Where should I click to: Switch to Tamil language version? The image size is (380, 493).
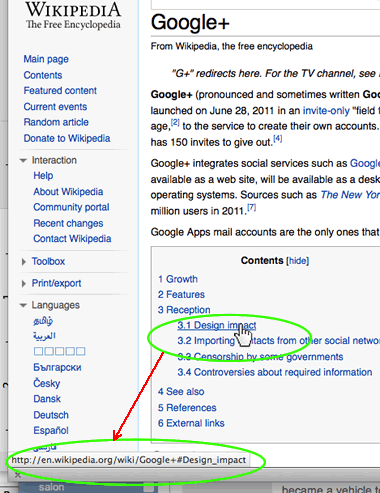click(x=43, y=321)
